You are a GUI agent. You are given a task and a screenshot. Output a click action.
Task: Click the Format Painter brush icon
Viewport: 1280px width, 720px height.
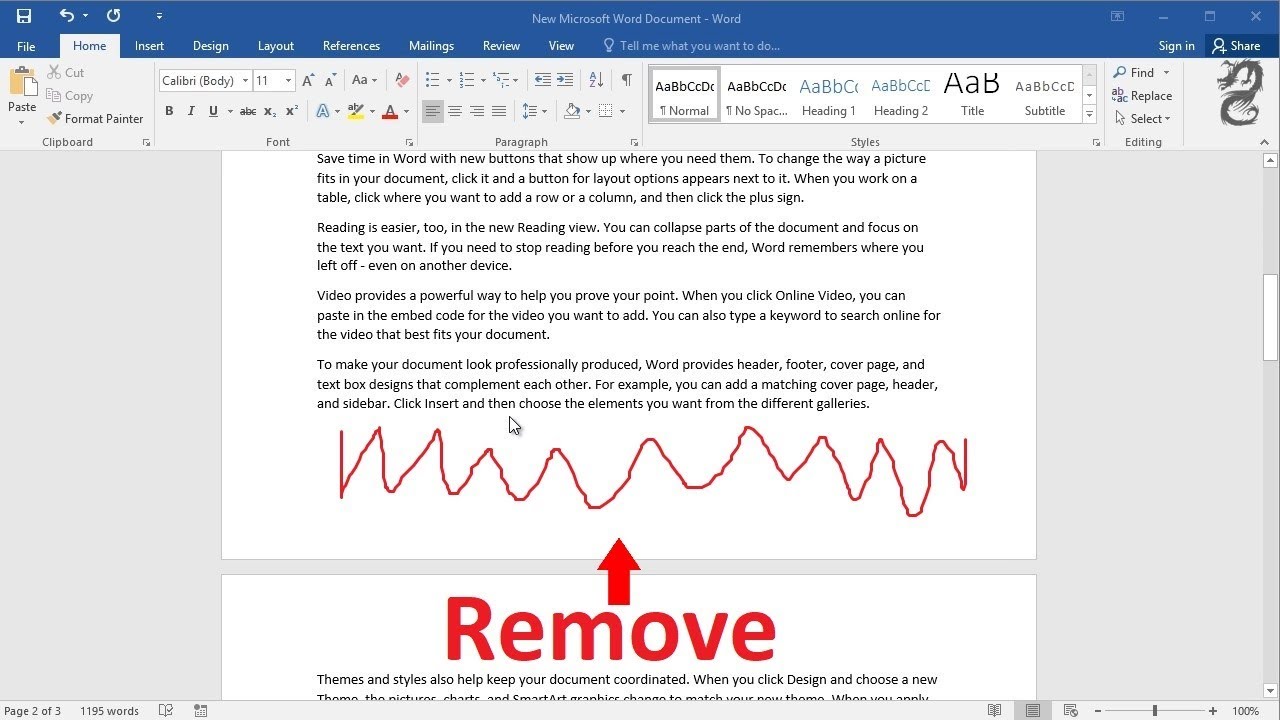pos(54,119)
